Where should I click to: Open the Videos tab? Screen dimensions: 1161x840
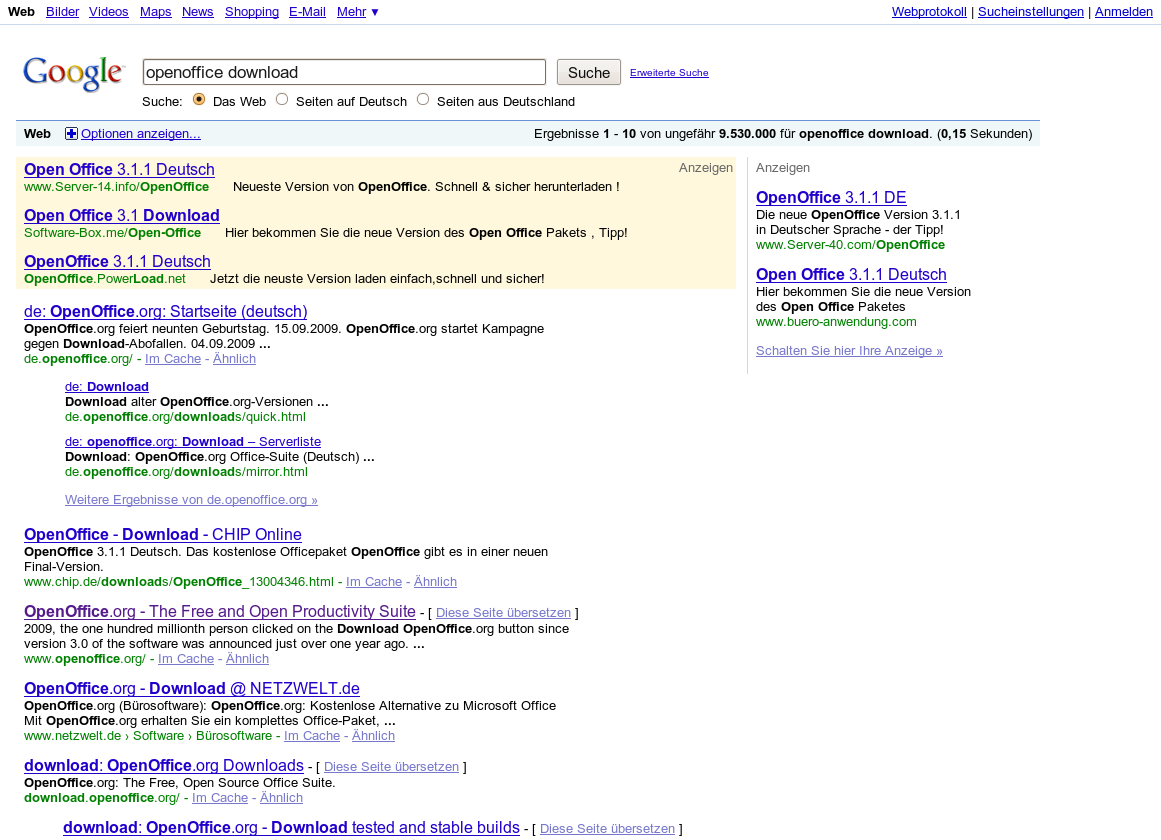(109, 12)
